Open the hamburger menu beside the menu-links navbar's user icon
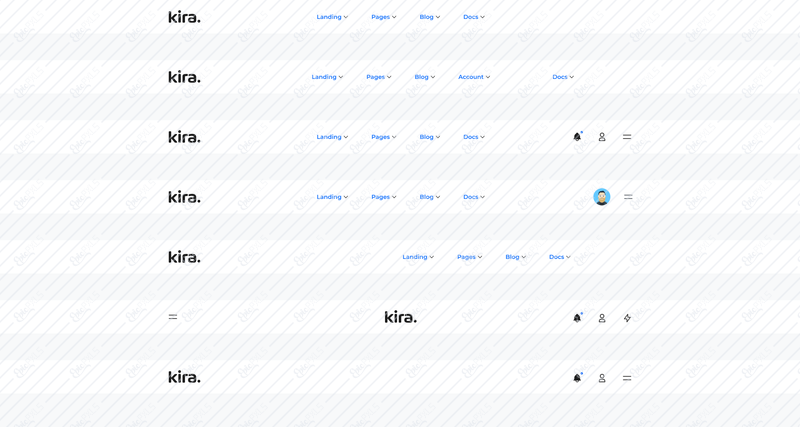The height and width of the screenshot is (427, 800). tap(627, 137)
